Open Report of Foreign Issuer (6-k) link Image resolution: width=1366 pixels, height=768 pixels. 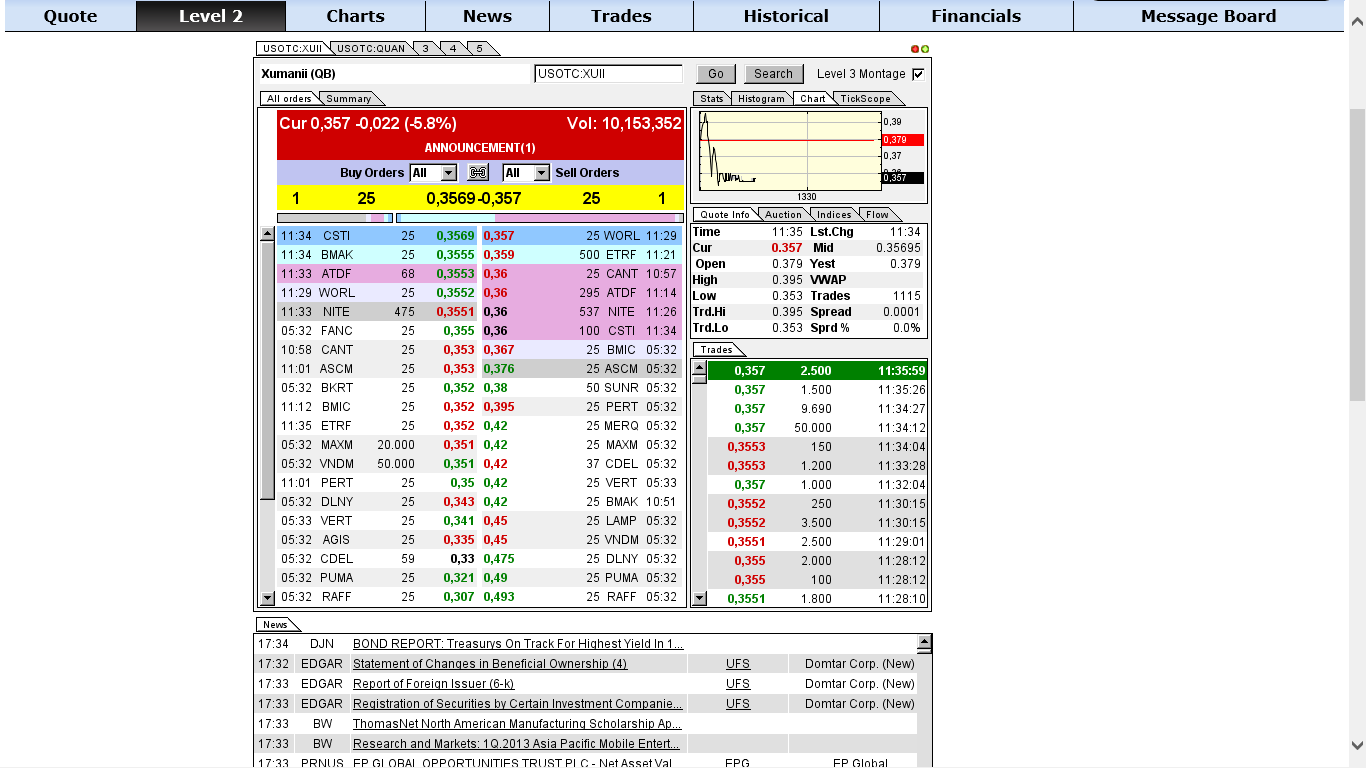point(434,684)
